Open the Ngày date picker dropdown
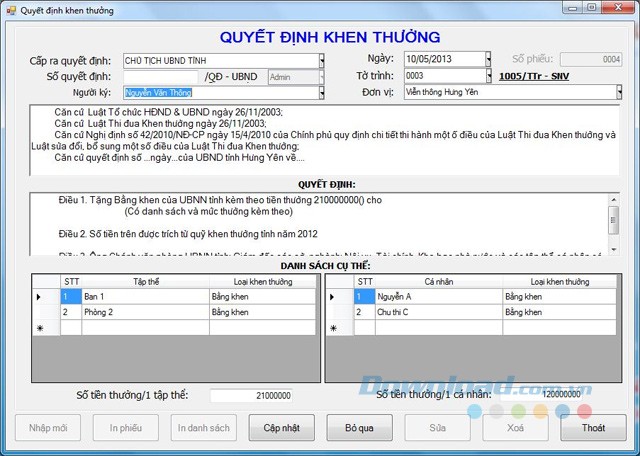This screenshot has height=456, width=640. pos(488,59)
